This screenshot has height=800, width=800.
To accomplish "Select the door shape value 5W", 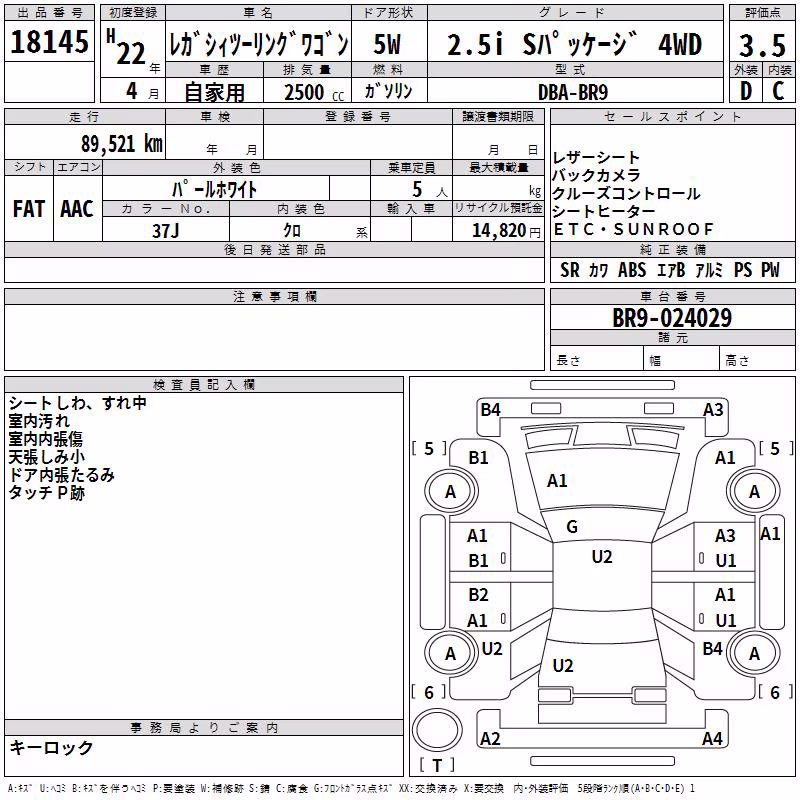I will 388,44.
